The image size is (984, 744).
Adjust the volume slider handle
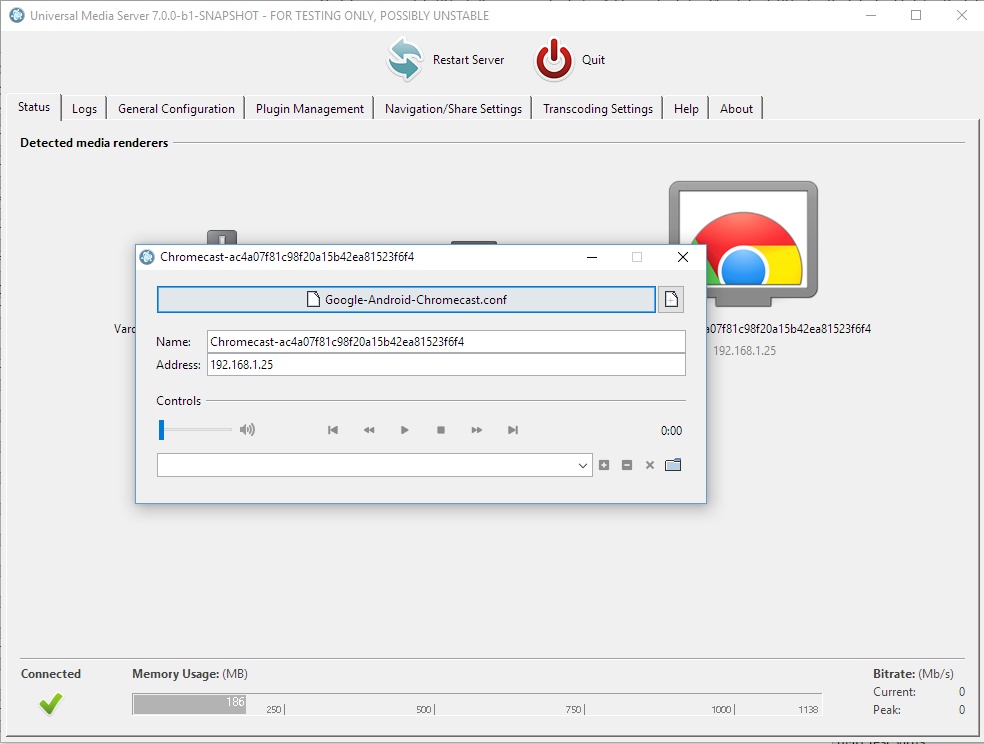[x=161, y=430]
